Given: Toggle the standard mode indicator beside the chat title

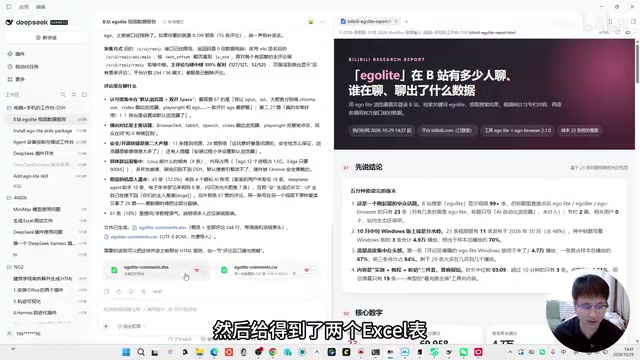Looking at the screenshot, I should coord(173,22).
